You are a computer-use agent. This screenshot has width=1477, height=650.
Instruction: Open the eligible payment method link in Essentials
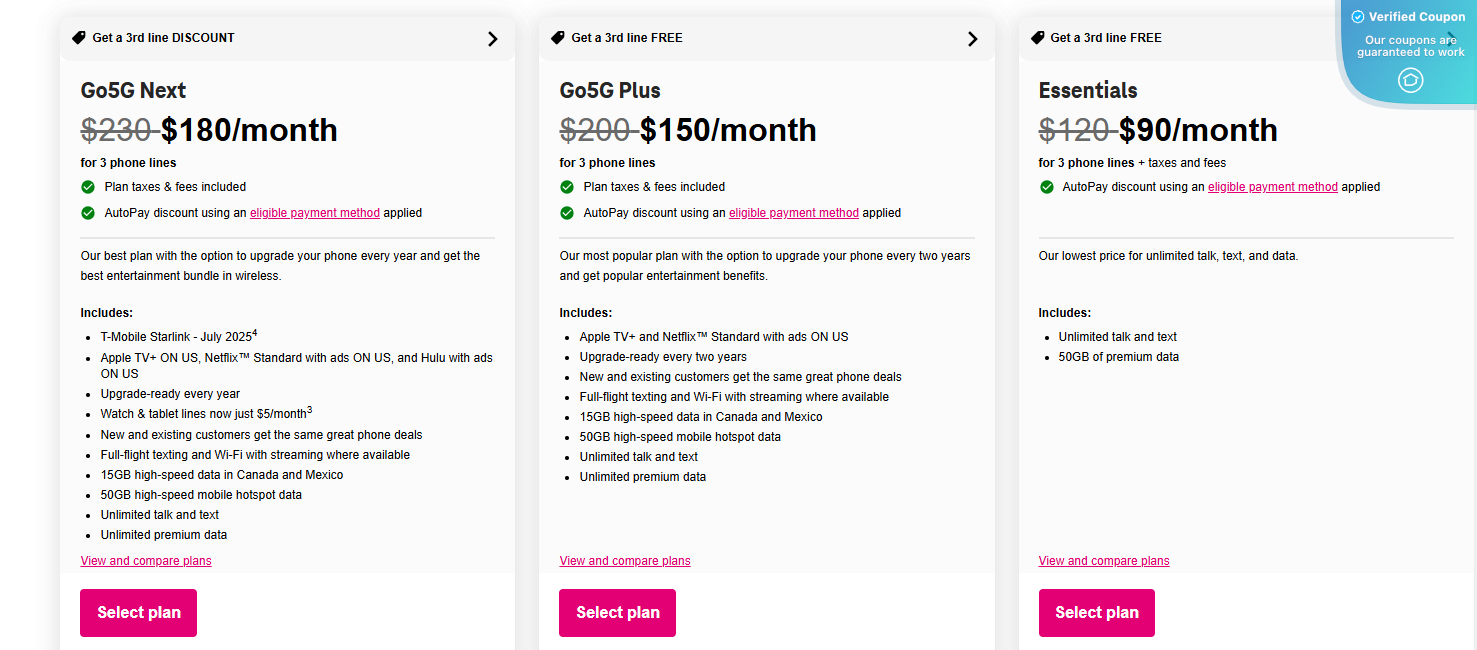[x=1272, y=186]
